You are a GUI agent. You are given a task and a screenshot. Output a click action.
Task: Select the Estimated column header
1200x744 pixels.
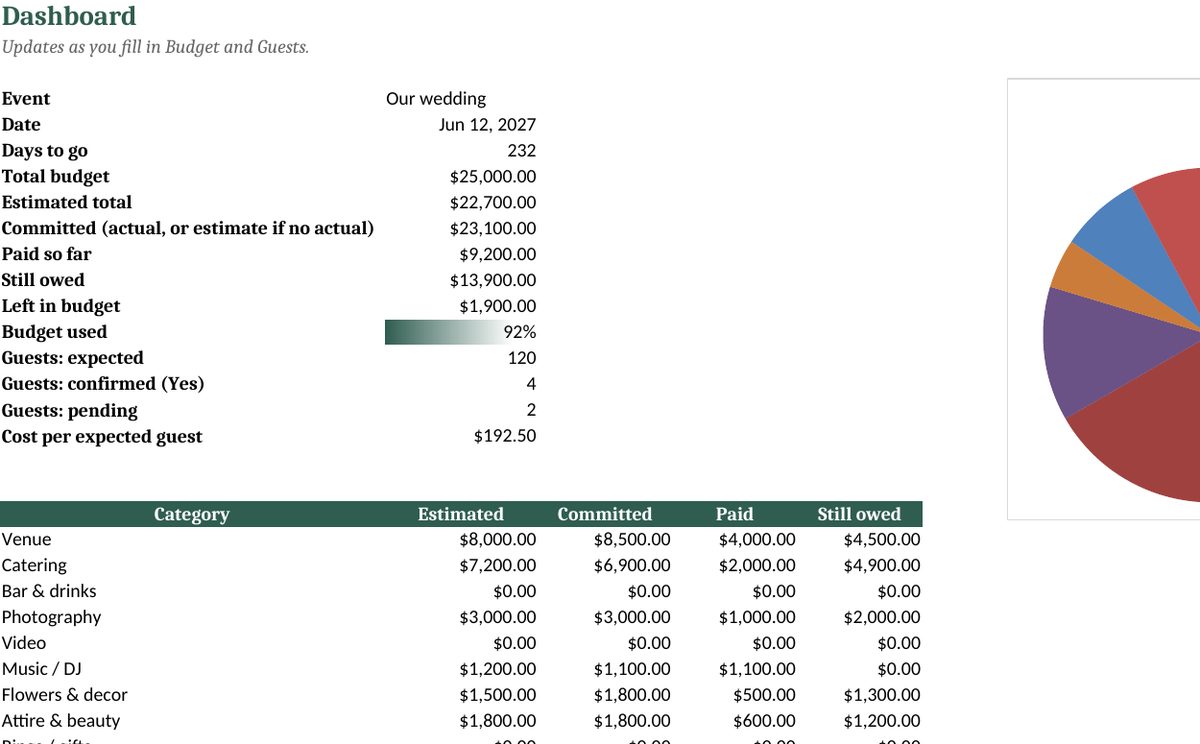(x=461, y=514)
